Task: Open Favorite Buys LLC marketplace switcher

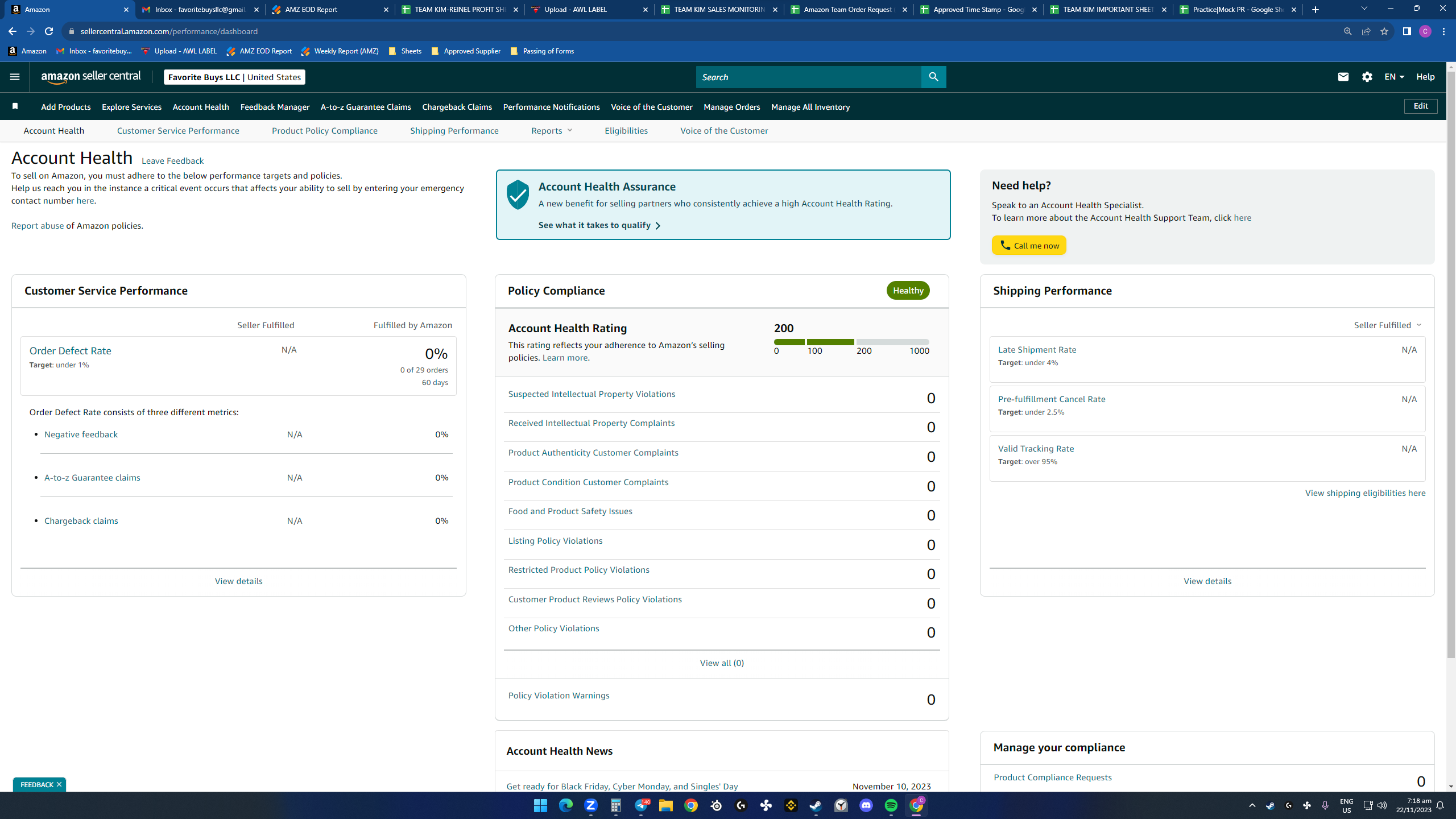Action: (x=234, y=77)
